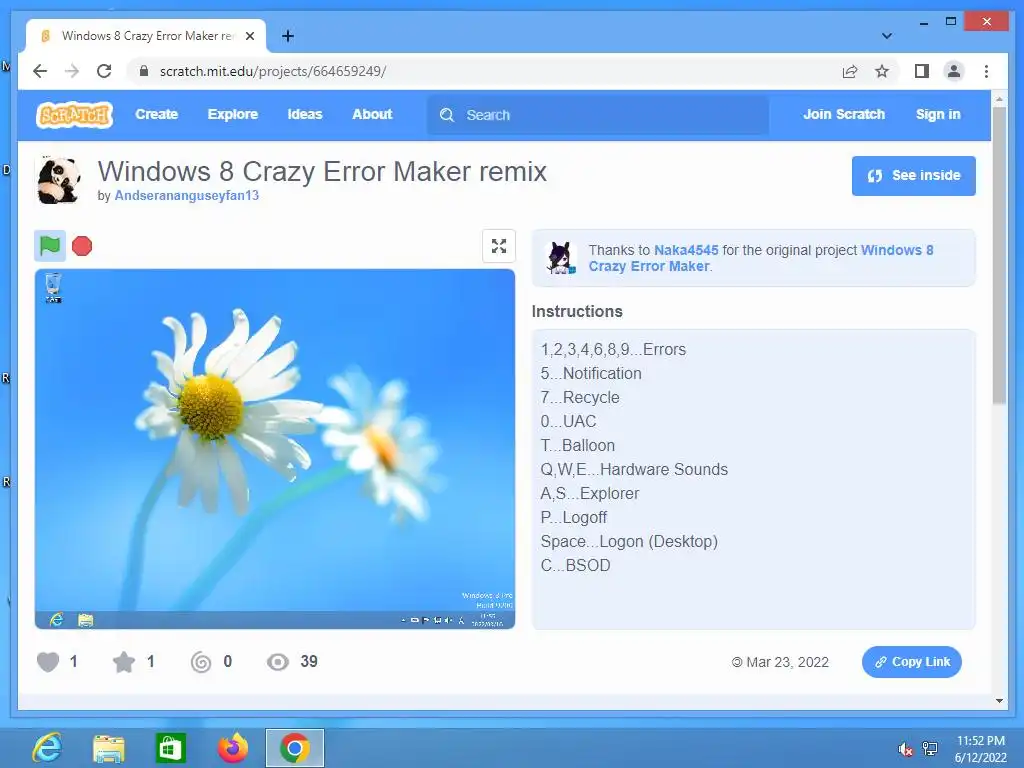
Task: Click the page vertical scrollbar thumb
Action: click(x=999, y=255)
